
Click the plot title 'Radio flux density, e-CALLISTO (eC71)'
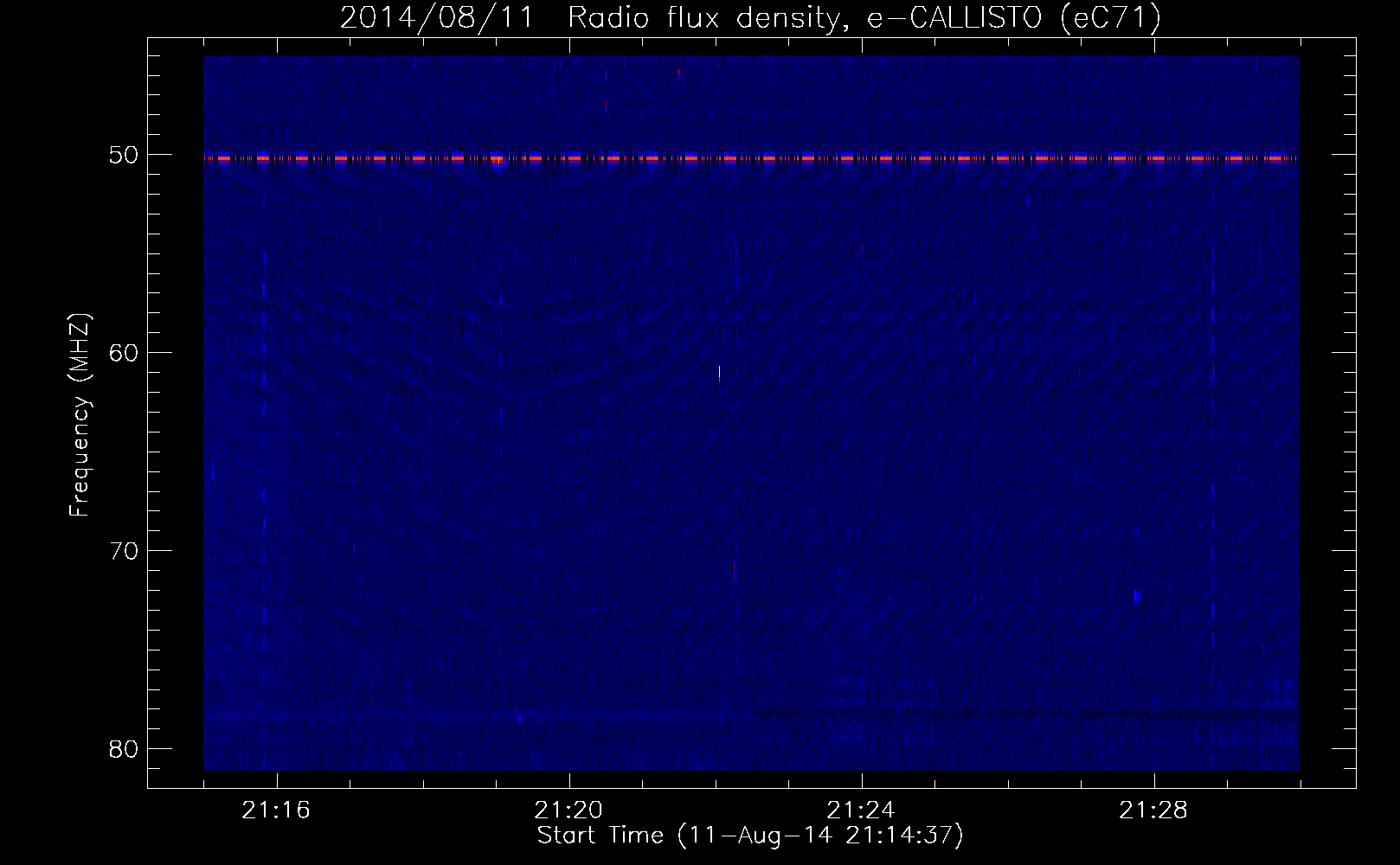(864, 17)
